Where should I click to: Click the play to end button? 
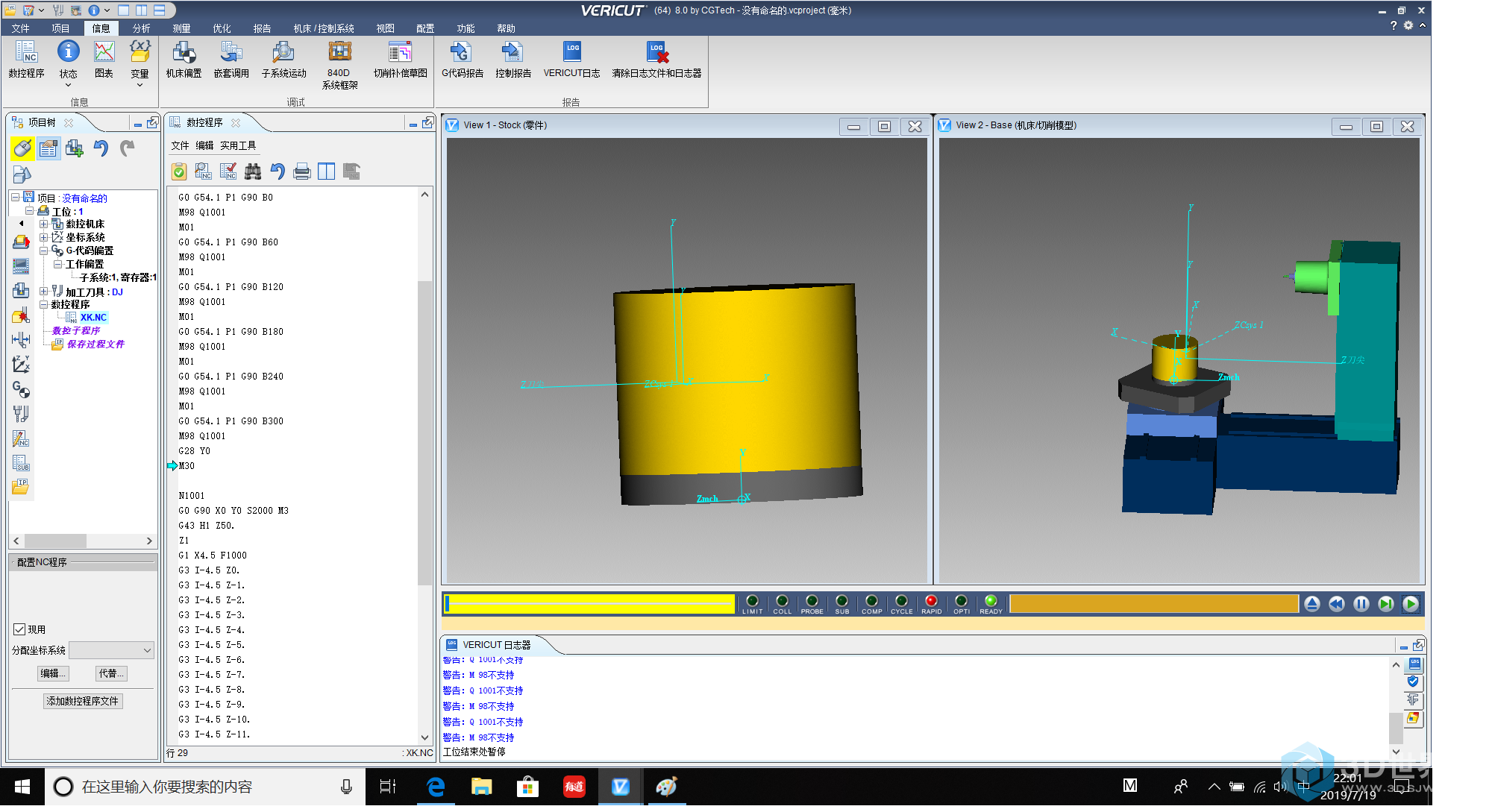[1410, 604]
